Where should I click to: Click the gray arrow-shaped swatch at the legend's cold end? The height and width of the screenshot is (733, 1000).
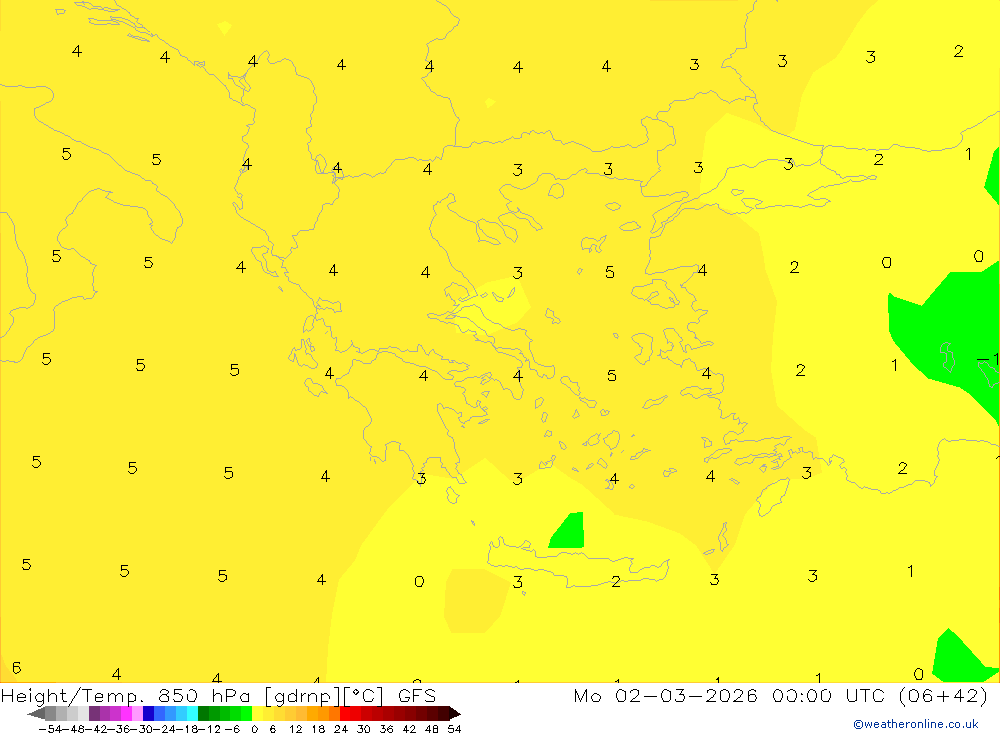tap(36, 714)
